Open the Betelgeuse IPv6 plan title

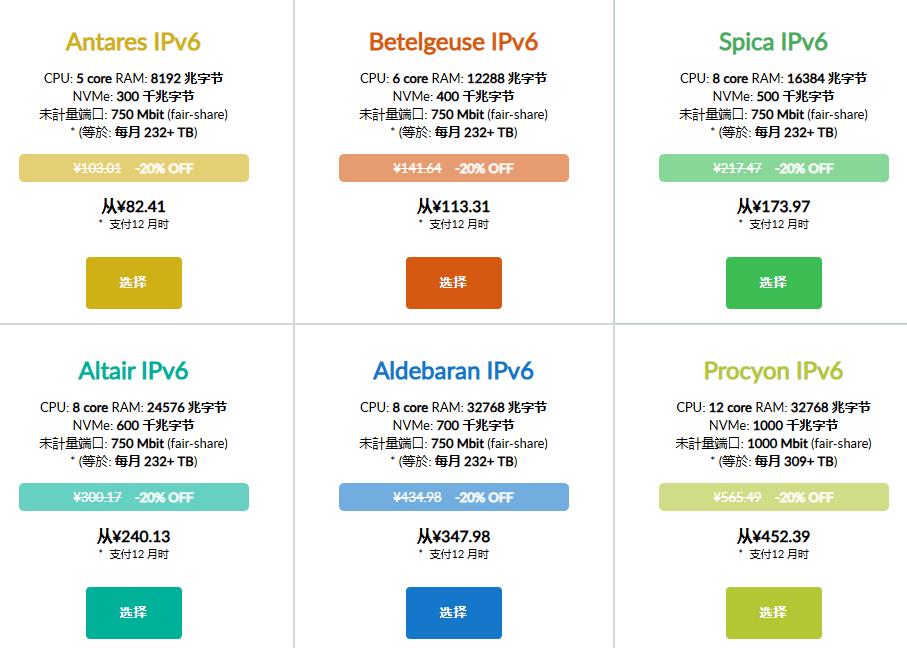[453, 42]
